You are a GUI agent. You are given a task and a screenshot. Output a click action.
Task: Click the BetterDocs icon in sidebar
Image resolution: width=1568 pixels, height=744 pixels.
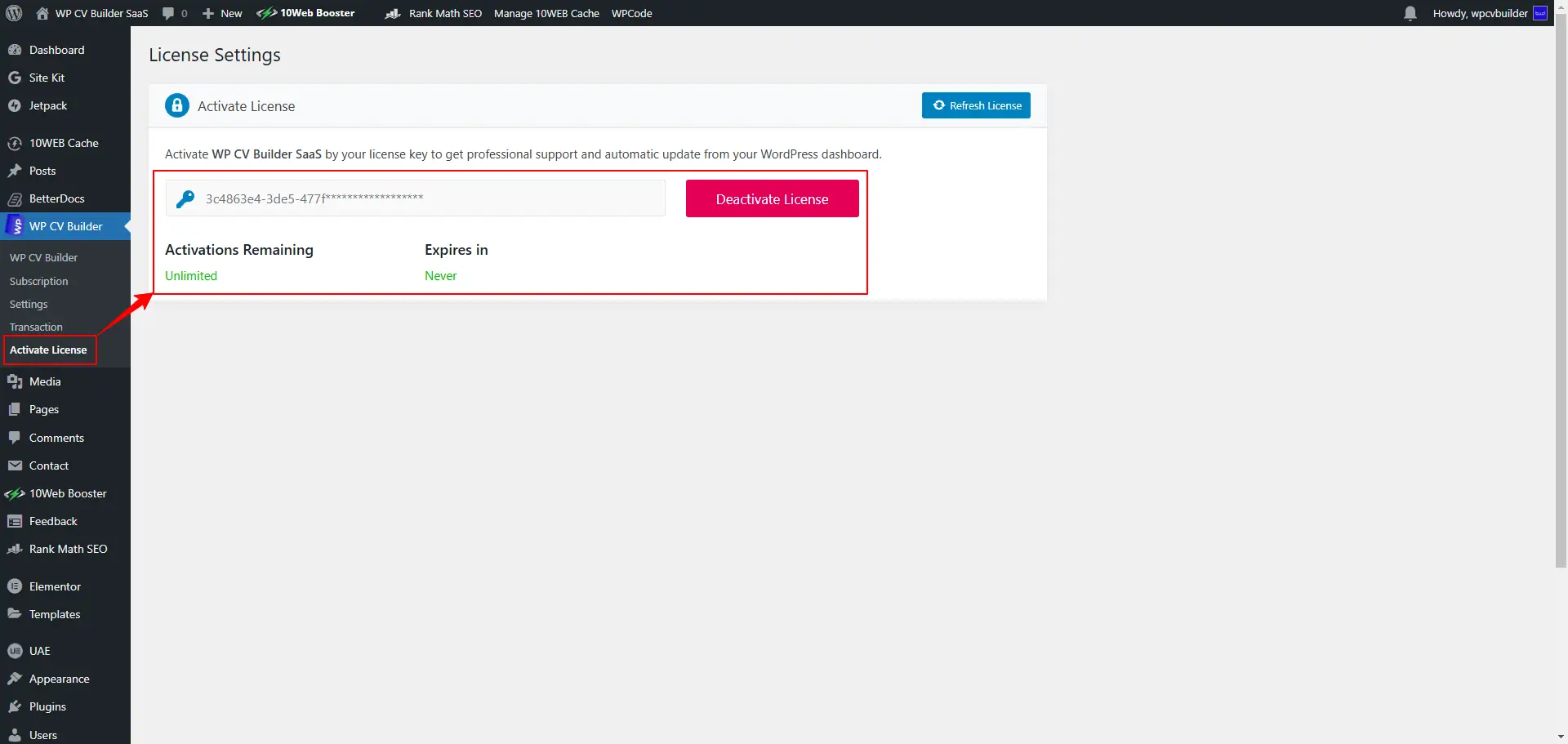(15, 198)
